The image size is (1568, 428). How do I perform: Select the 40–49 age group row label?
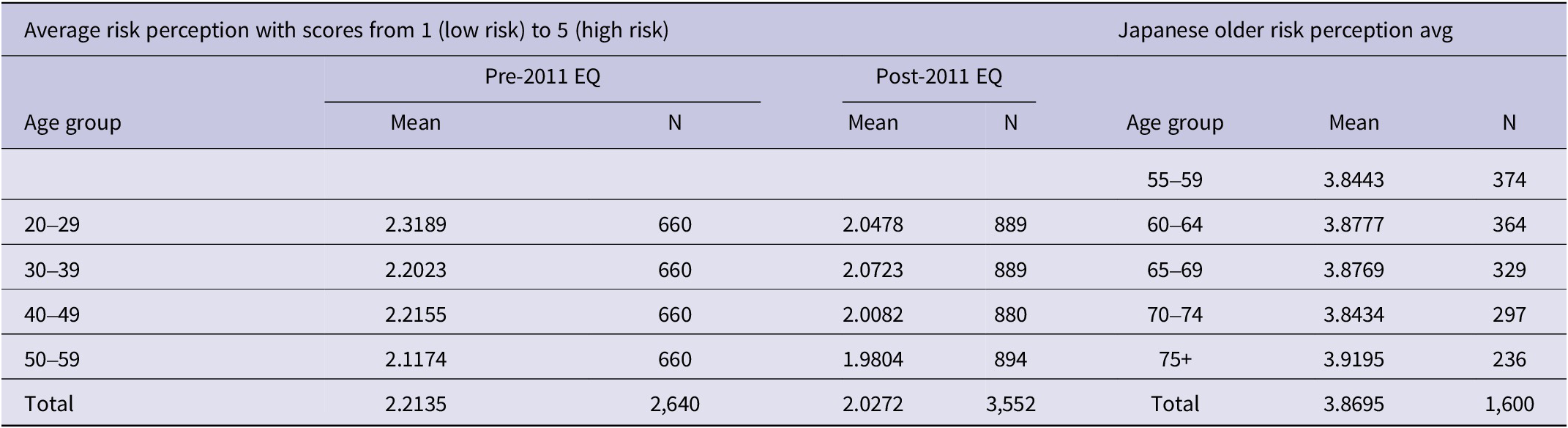tap(52, 314)
